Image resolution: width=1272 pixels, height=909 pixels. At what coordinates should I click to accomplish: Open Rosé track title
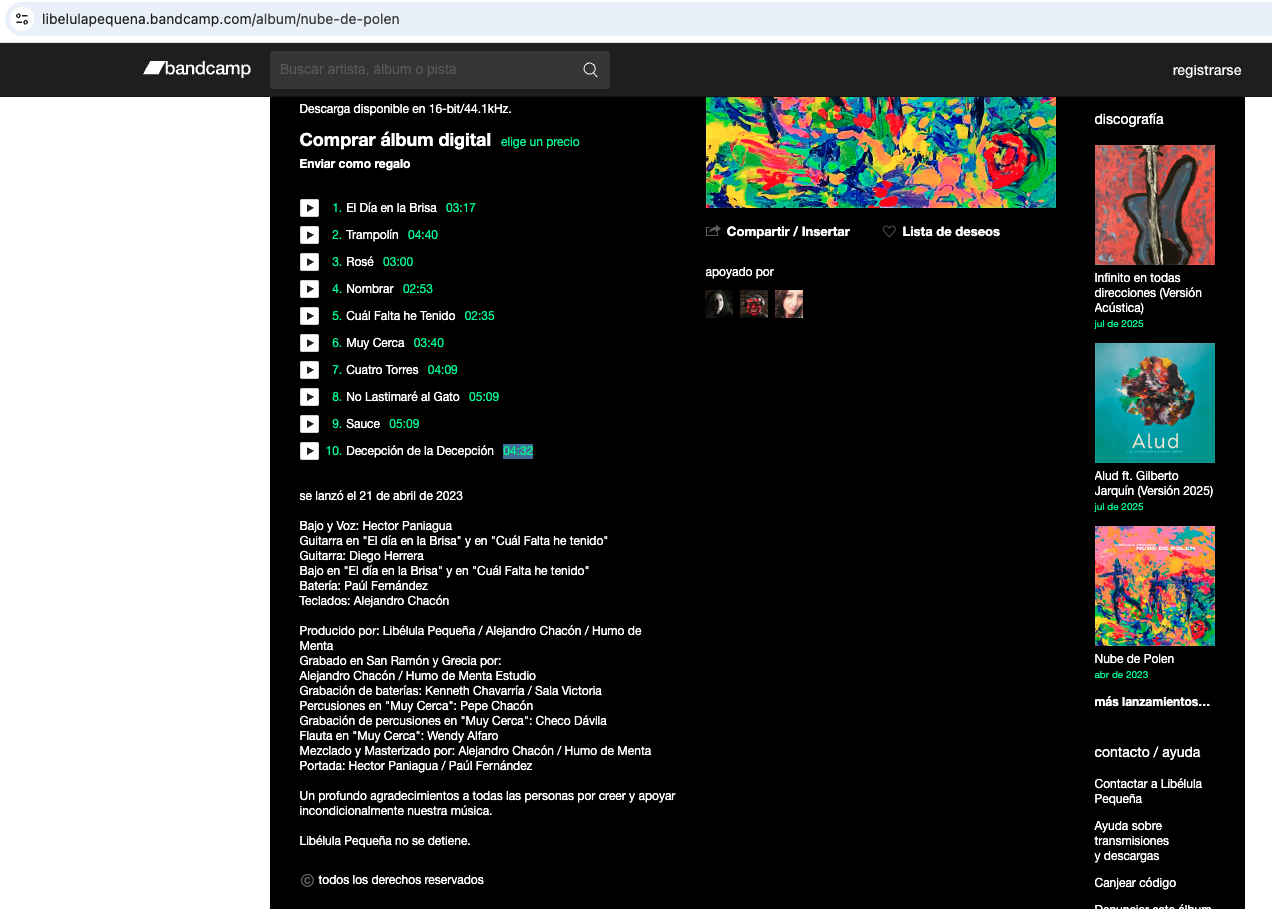coord(360,262)
